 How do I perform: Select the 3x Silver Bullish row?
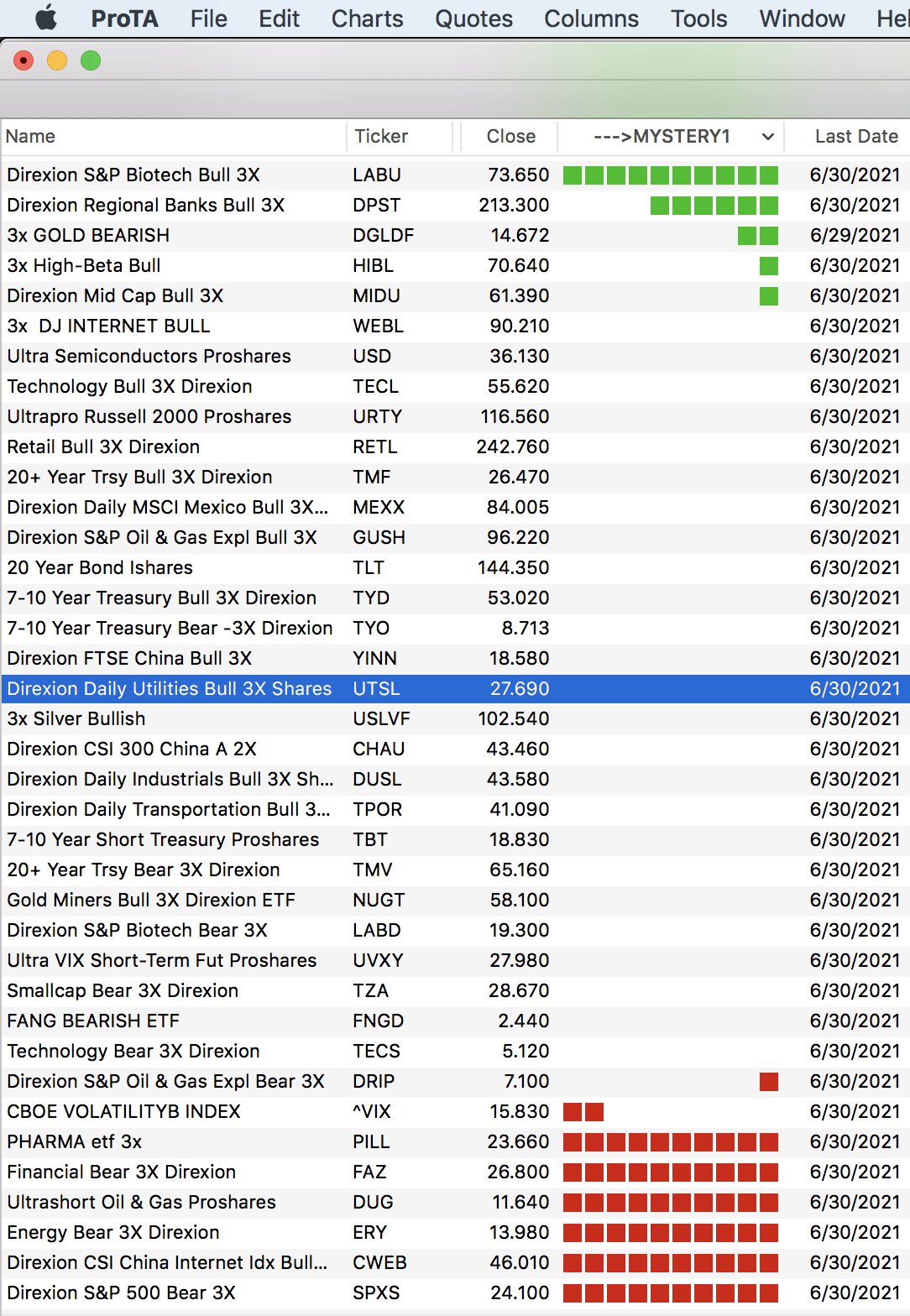click(x=455, y=718)
